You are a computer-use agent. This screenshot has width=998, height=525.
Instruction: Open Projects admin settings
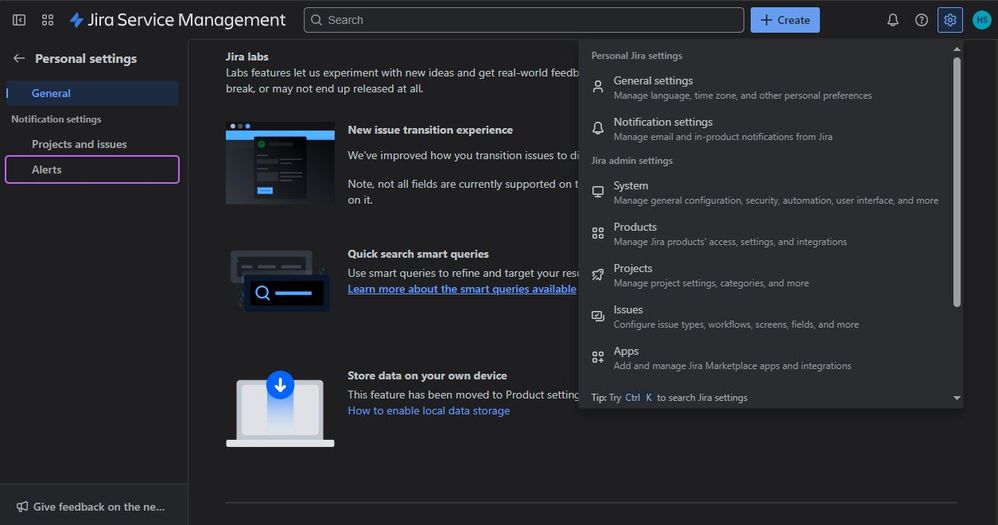pos(766,275)
